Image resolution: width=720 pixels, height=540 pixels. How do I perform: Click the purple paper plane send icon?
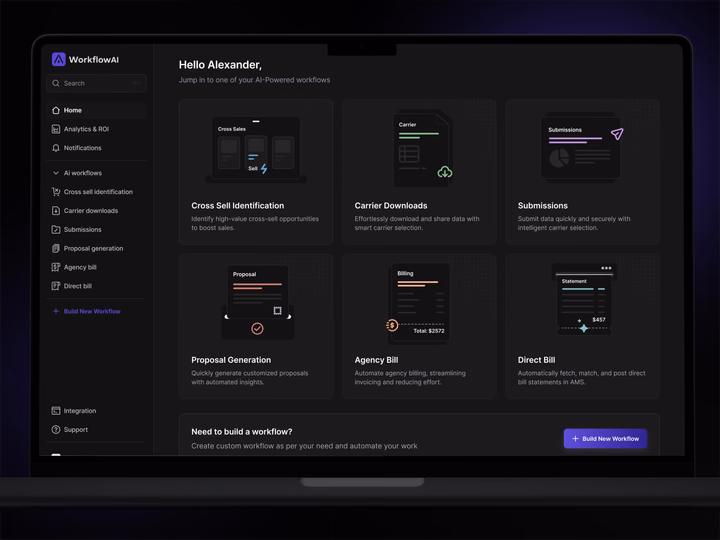coord(617,134)
